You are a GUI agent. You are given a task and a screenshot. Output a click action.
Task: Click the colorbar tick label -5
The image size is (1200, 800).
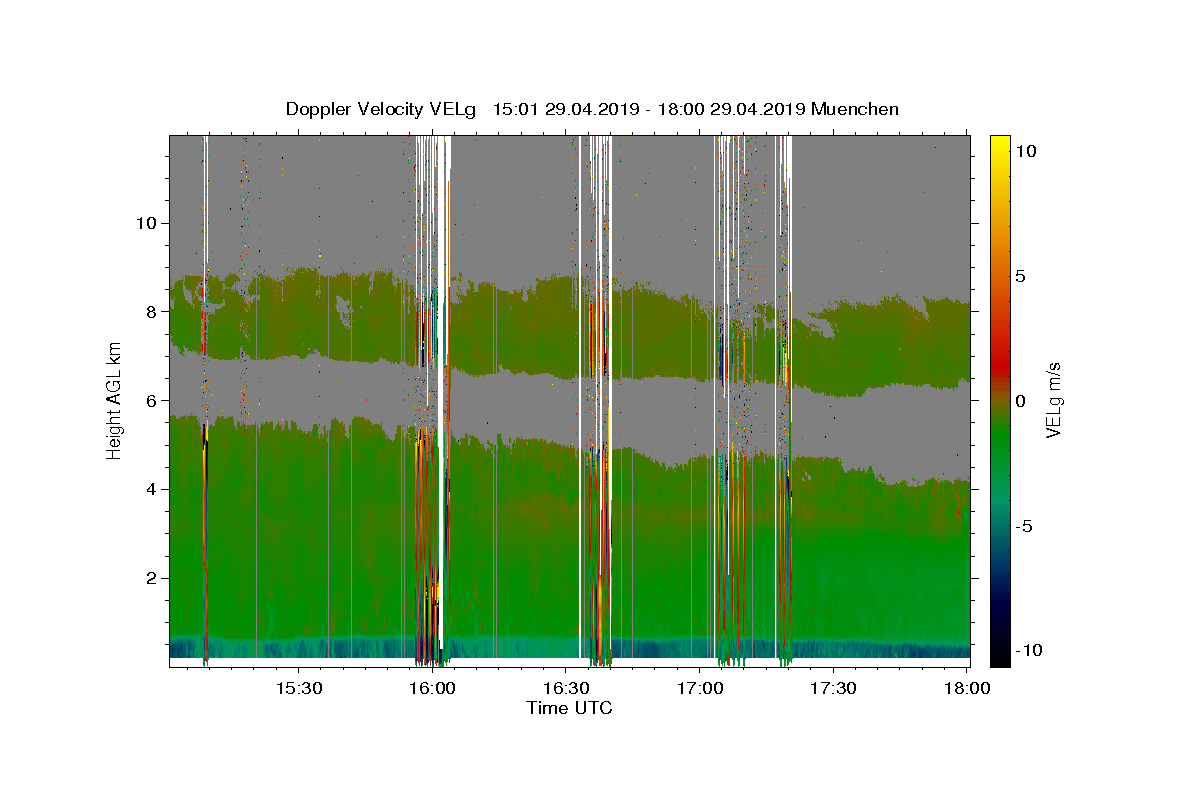click(1024, 526)
